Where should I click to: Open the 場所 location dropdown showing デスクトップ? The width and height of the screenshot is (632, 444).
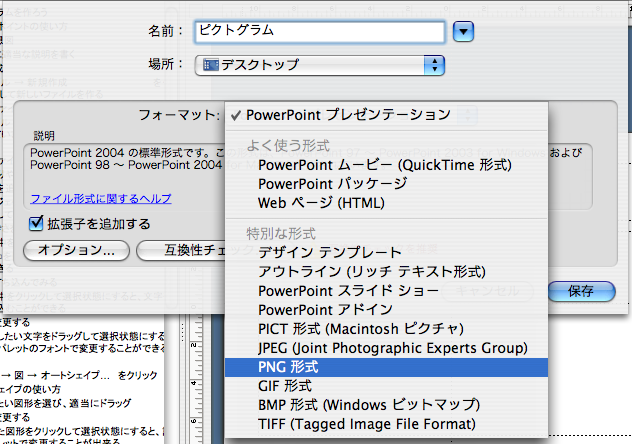[320, 65]
